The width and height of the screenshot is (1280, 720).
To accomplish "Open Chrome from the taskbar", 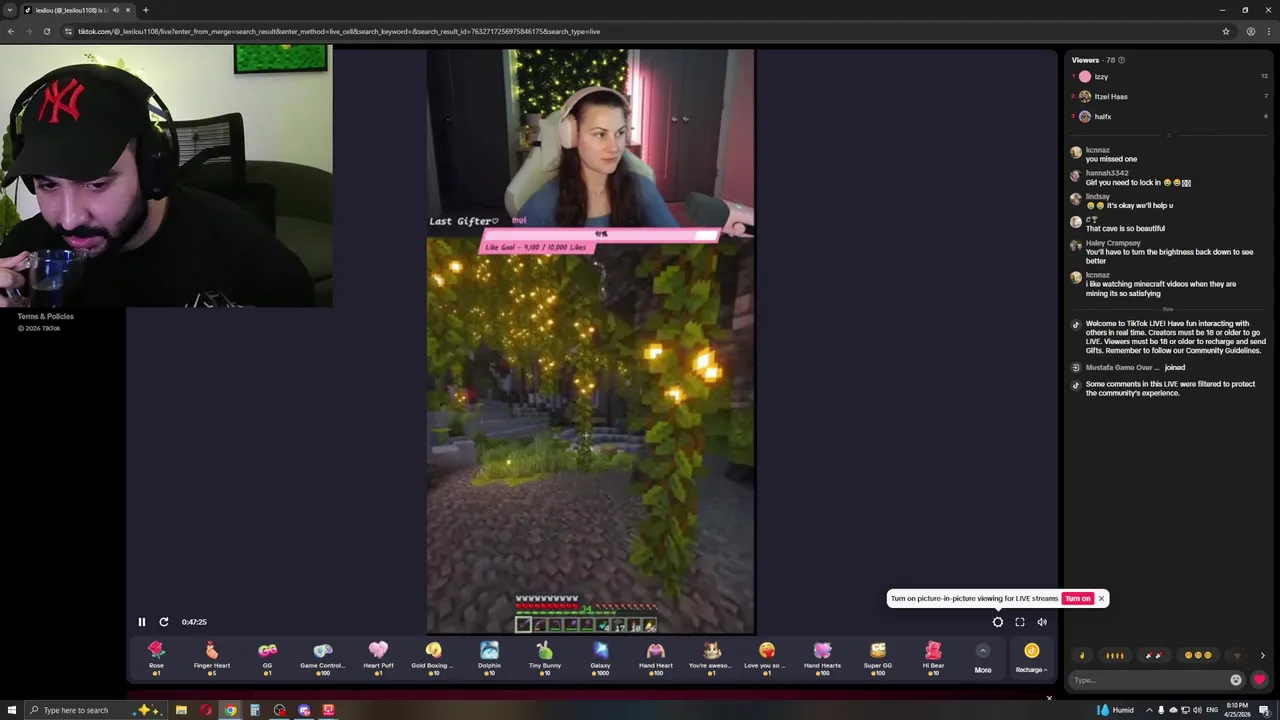I will [230, 710].
